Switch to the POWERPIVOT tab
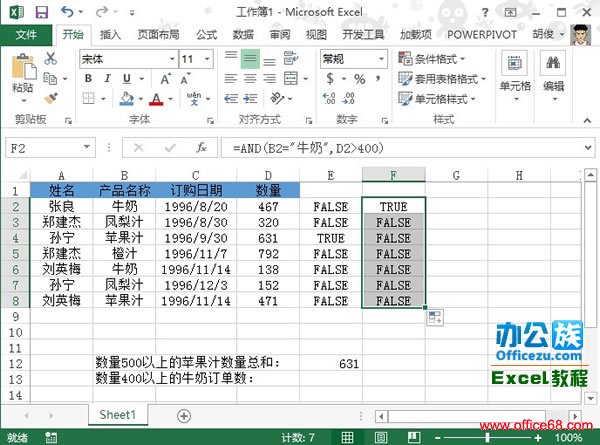Viewport: 600px width, 445px height. 481,35
